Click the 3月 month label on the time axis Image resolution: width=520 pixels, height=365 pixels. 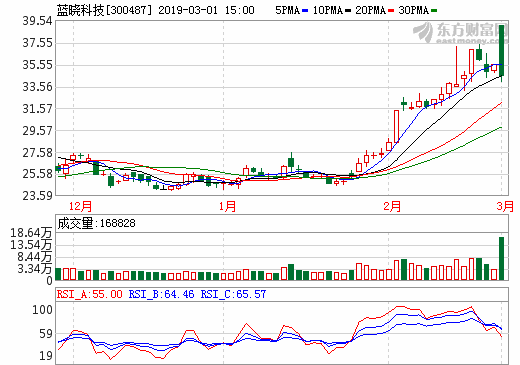pyautogui.click(x=505, y=206)
